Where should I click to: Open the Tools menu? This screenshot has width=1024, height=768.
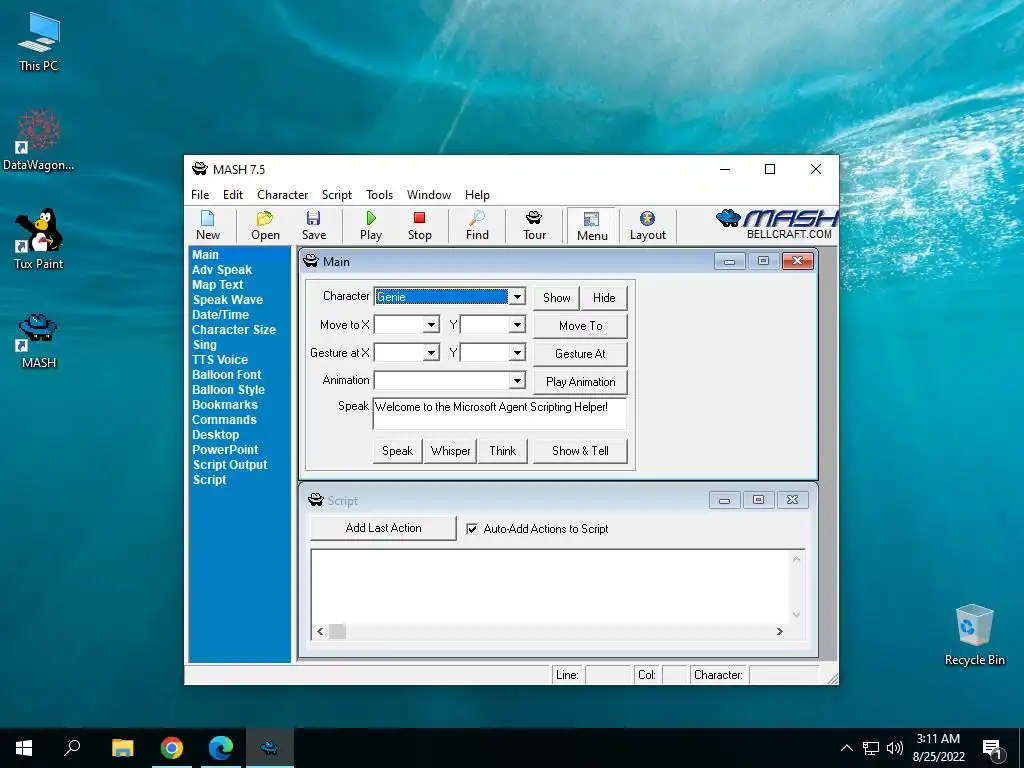click(379, 195)
